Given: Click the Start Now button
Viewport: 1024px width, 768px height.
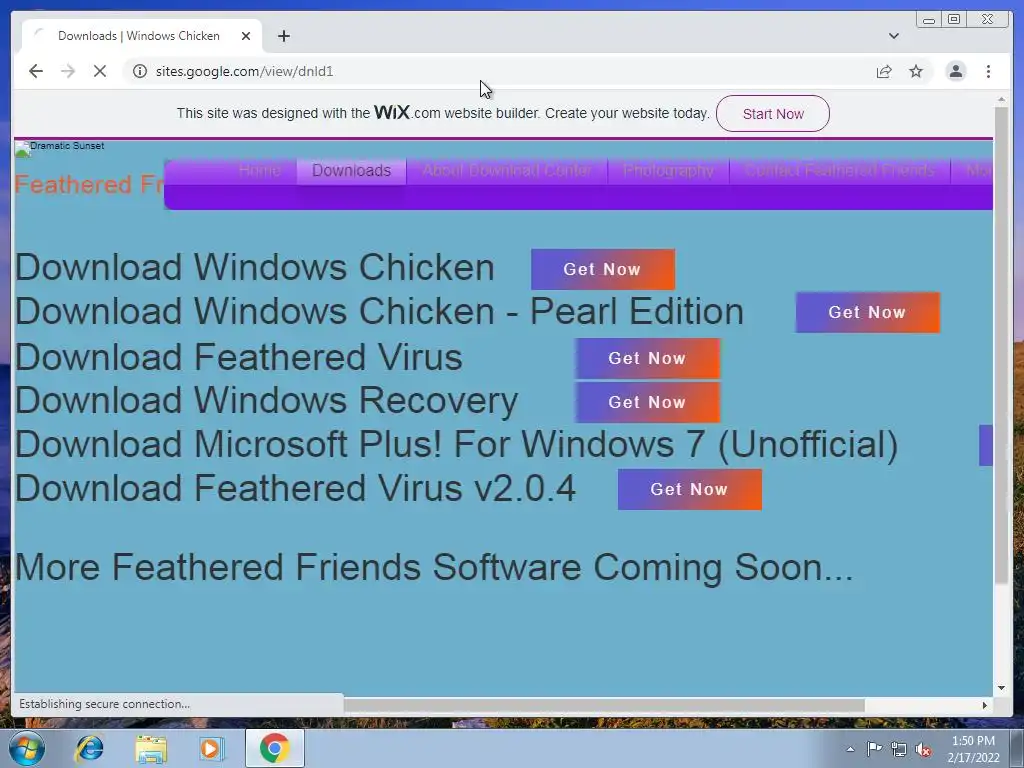Looking at the screenshot, I should pos(773,114).
